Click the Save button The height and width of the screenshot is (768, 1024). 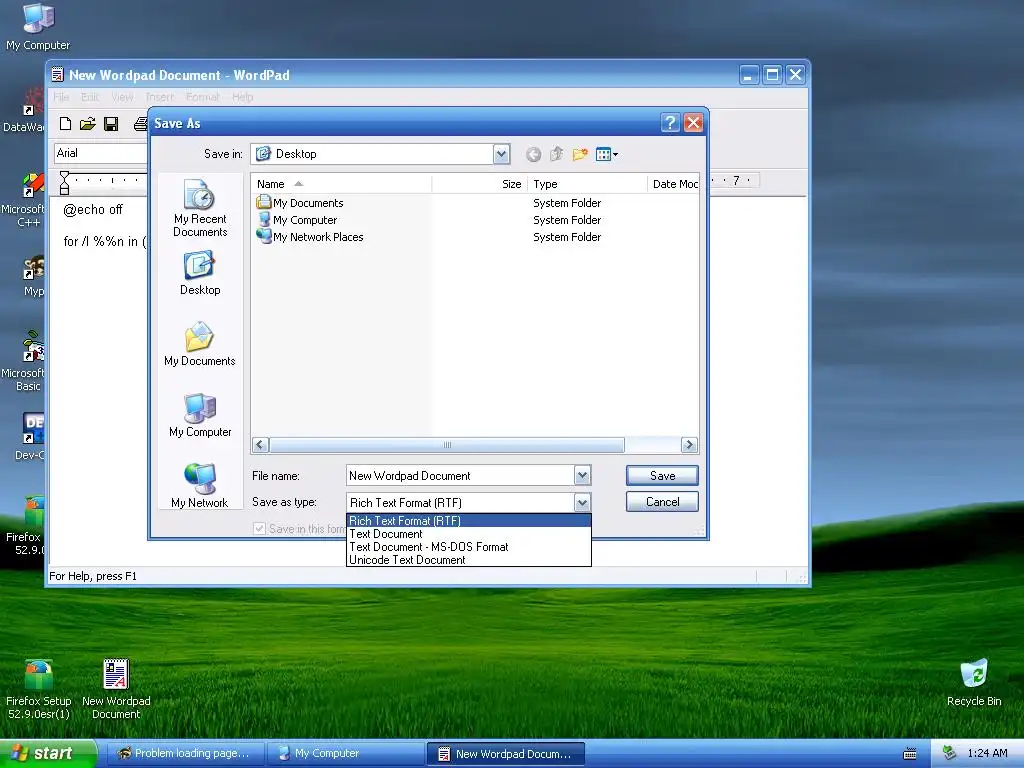coord(662,475)
